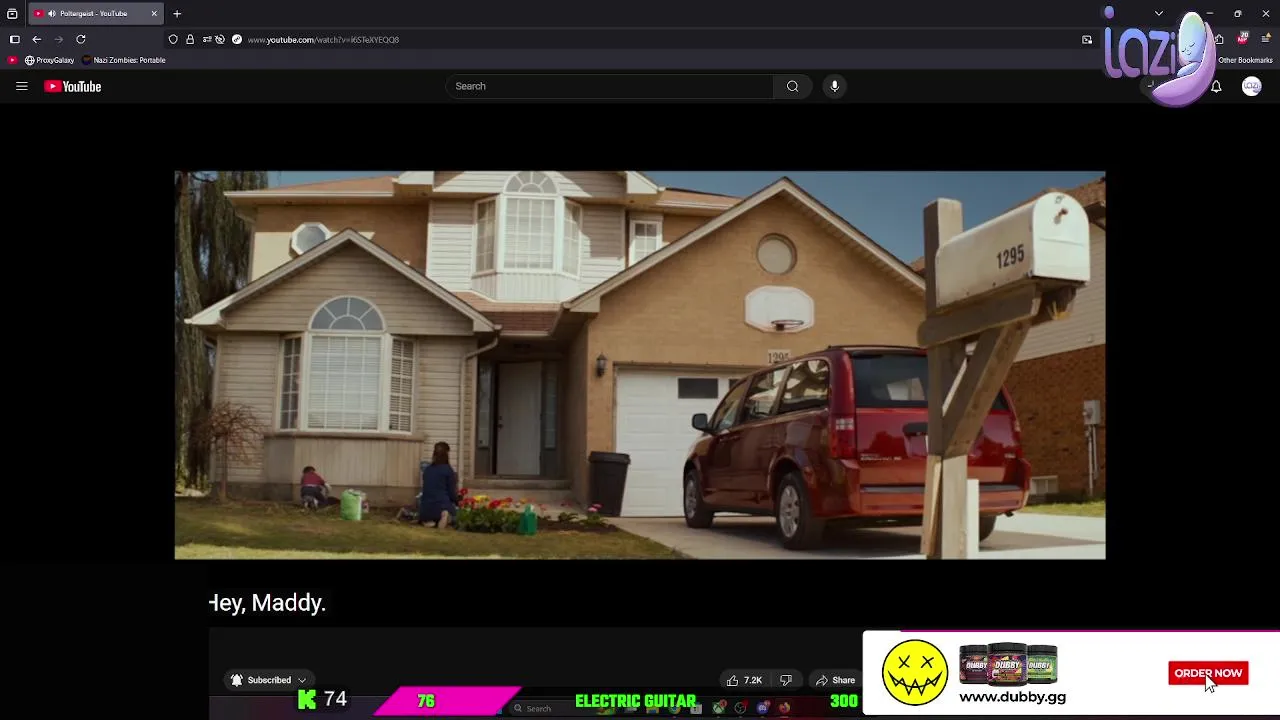This screenshot has height=720, width=1280.
Task: Open YouTube notifications bell
Action: pos(1216,87)
